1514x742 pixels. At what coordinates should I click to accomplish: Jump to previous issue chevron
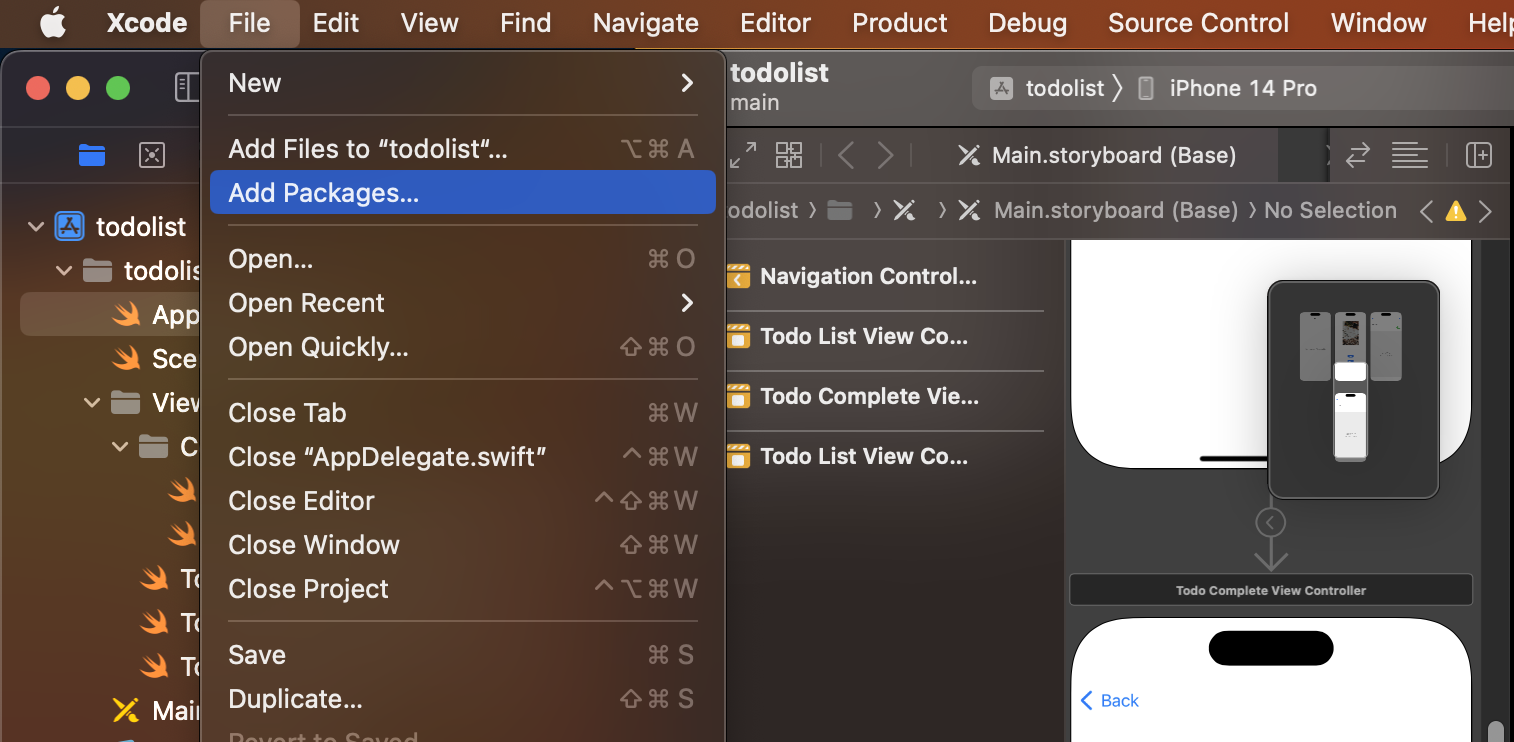click(1427, 211)
